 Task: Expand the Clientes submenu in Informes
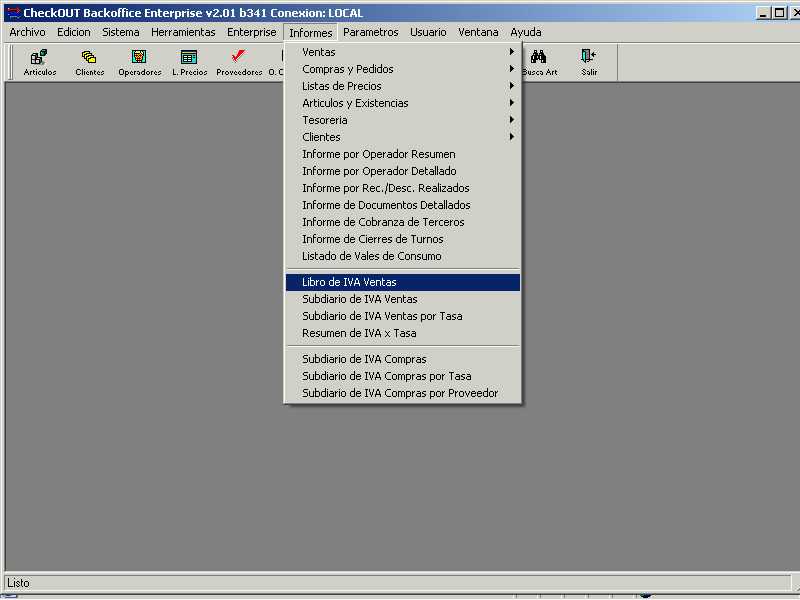click(403, 137)
